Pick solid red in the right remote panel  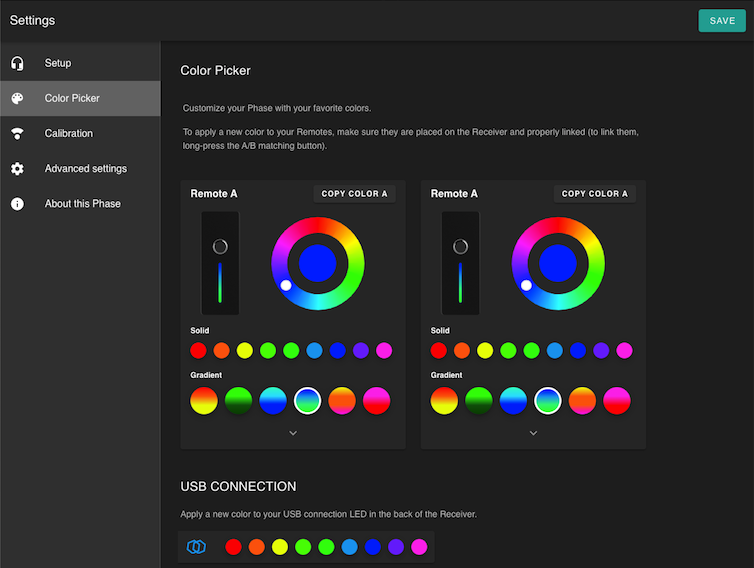439,351
